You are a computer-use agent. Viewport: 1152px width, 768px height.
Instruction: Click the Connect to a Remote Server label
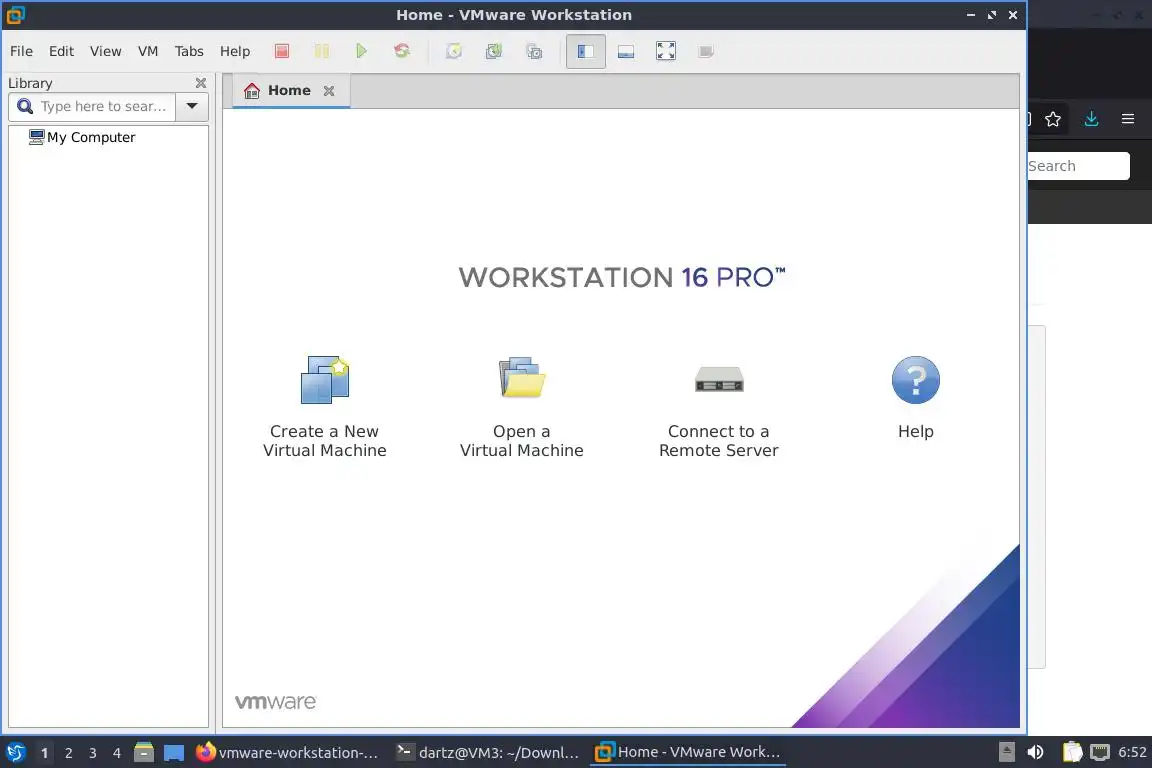click(719, 441)
